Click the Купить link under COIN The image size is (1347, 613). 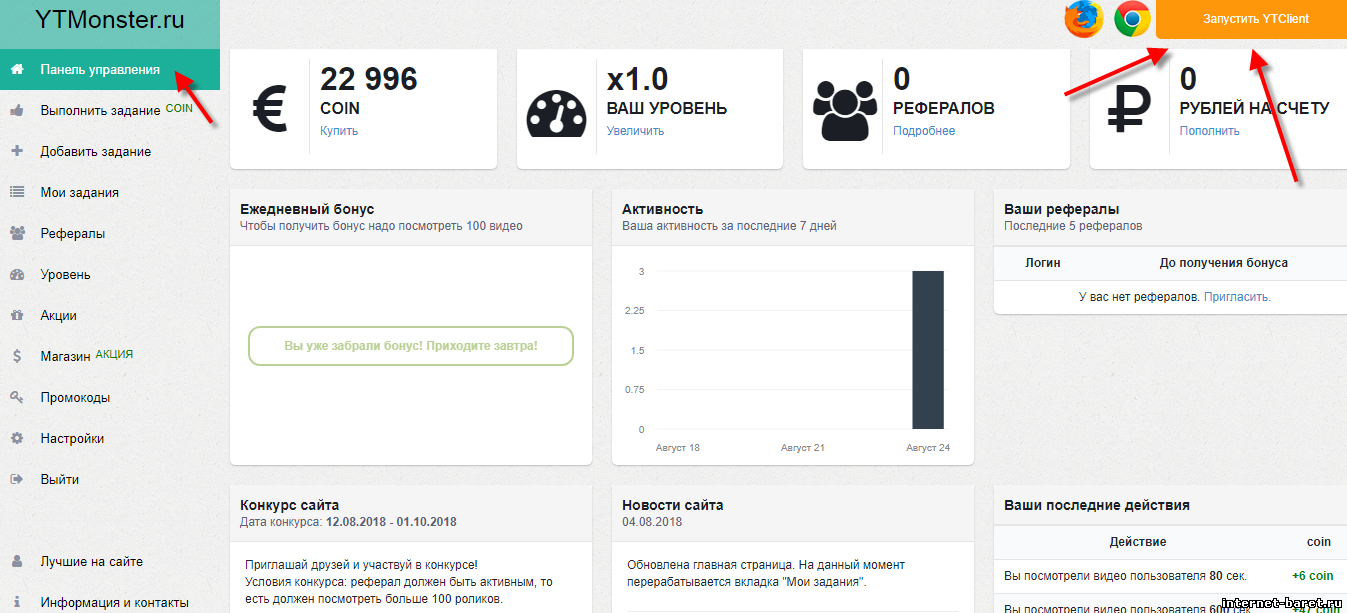[x=339, y=131]
